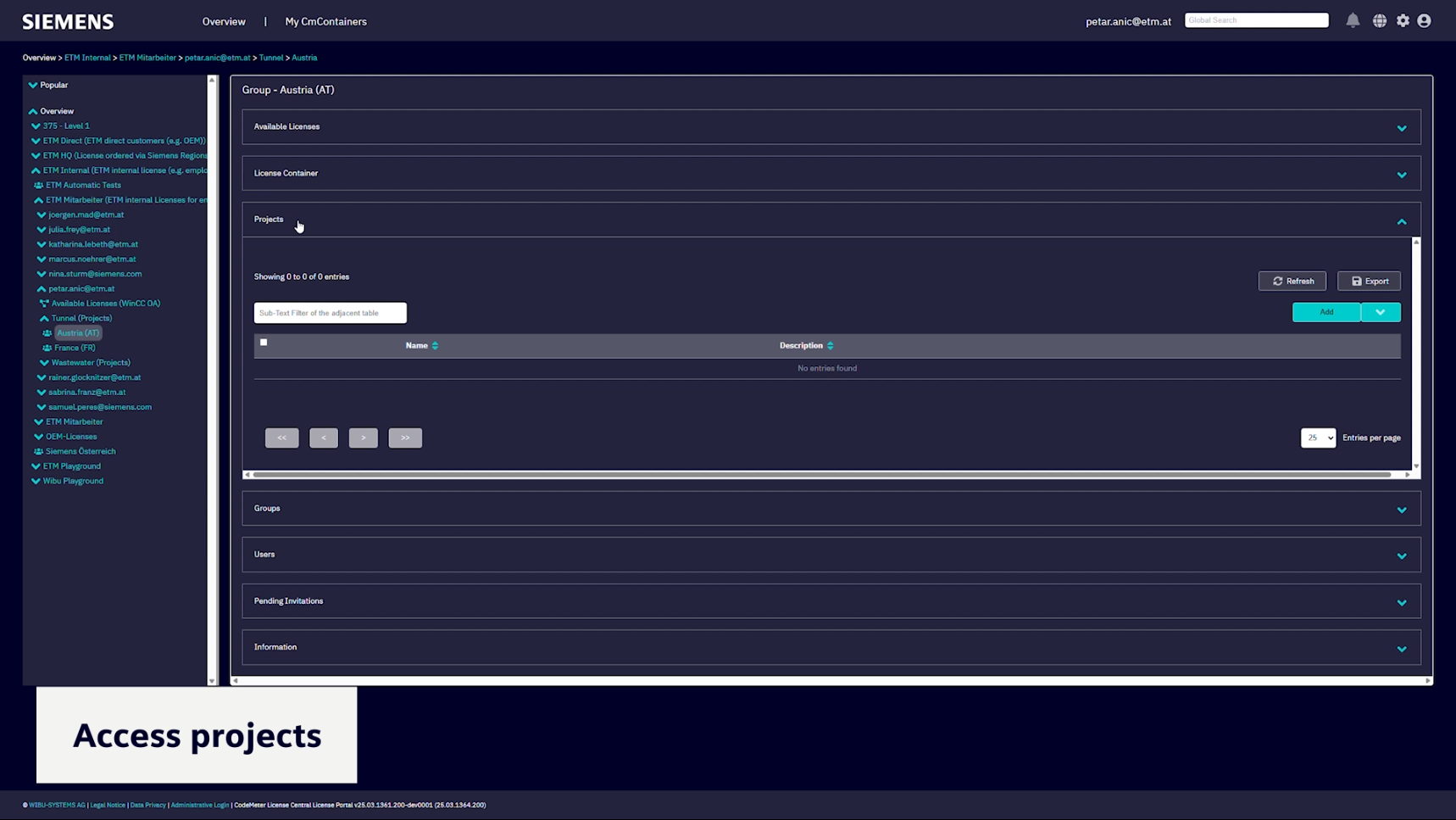
Task: Open the user account profile icon
Action: tap(1425, 21)
